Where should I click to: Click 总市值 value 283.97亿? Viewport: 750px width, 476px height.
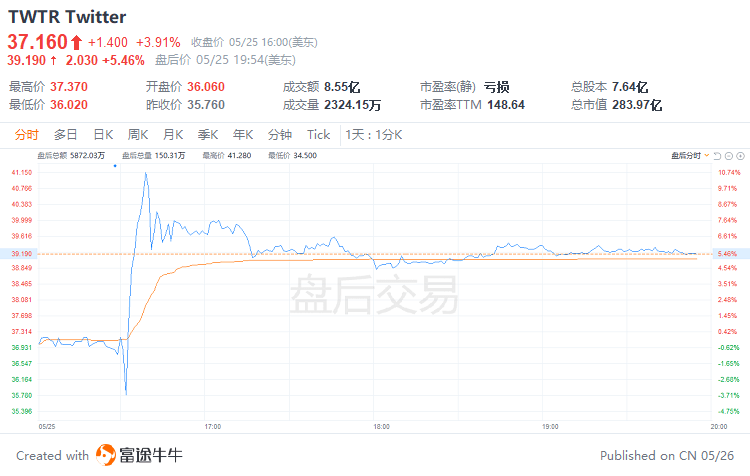point(637,105)
